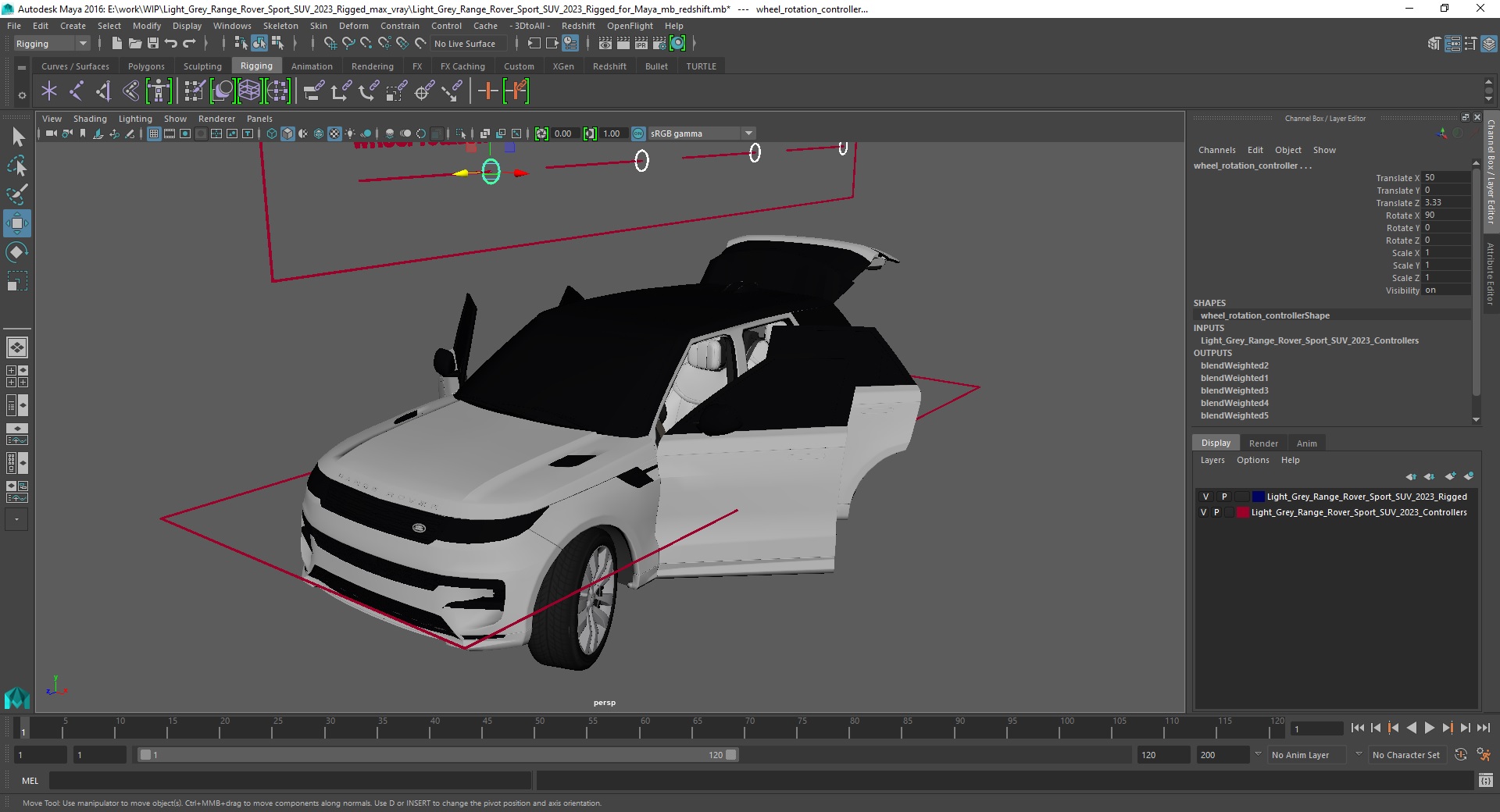The image size is (1500, 812).
Task: Switch to the Render layer tab
Action: tap(1263, 443)
